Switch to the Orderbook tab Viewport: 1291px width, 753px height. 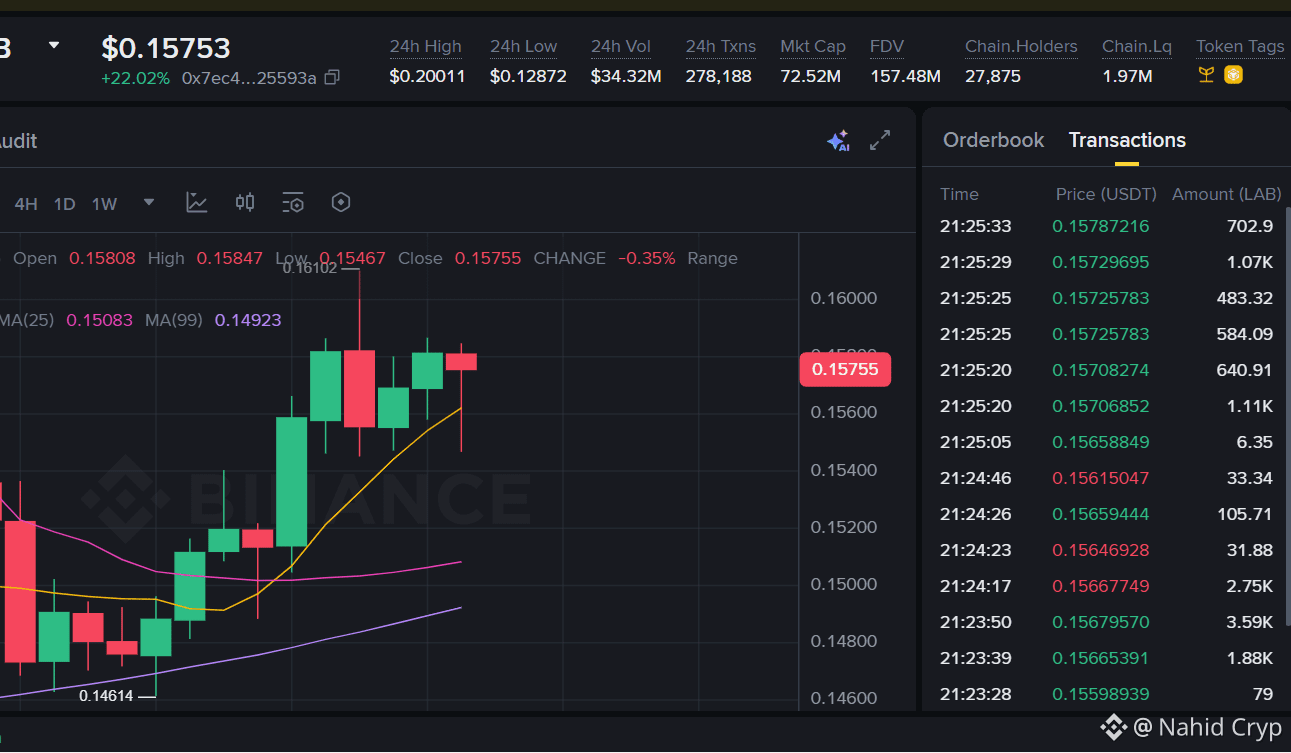point(993,140)
